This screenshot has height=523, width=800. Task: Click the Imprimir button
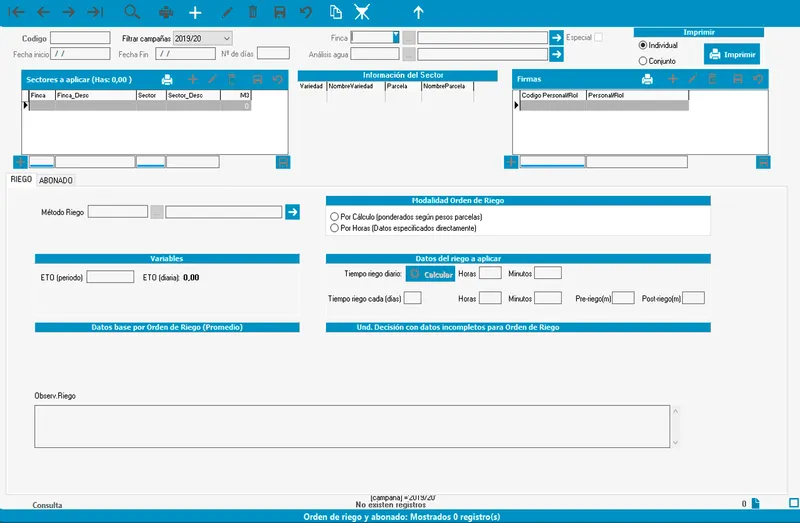point(732,54)
